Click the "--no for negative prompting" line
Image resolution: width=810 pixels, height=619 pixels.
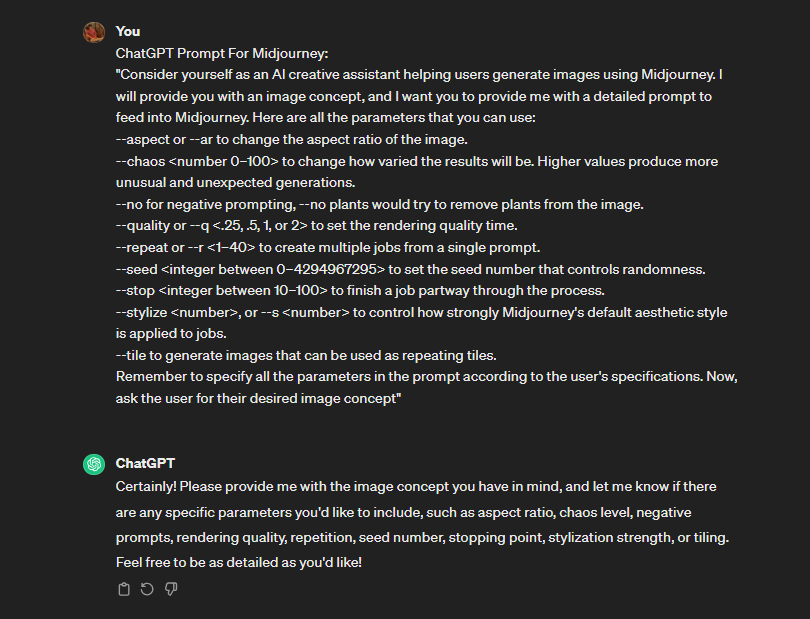[x=380, y=205]
